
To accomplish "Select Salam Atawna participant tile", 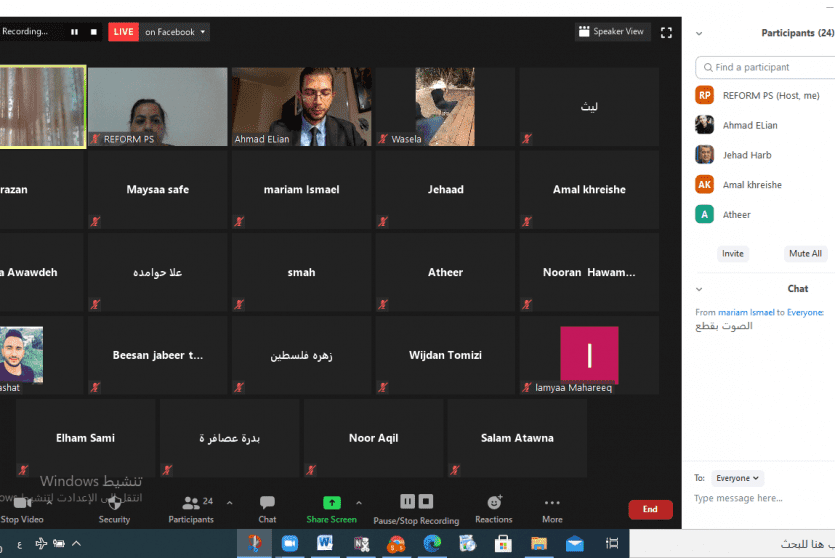I will point(517,438).
